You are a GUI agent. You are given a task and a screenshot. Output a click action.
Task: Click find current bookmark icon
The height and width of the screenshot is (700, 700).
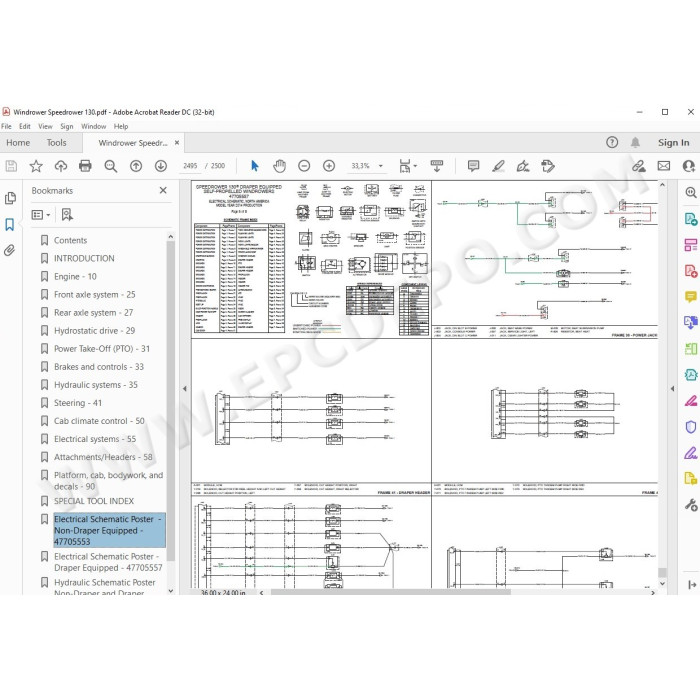[x=67, y=215]
